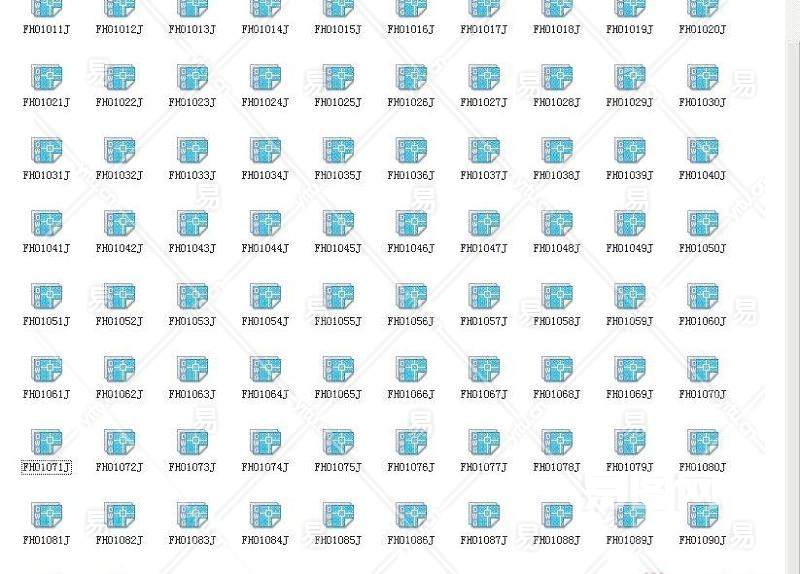Screen dimensions: 800x574
Task: Click the FH01056J label
Action: (x=411, y=321)
